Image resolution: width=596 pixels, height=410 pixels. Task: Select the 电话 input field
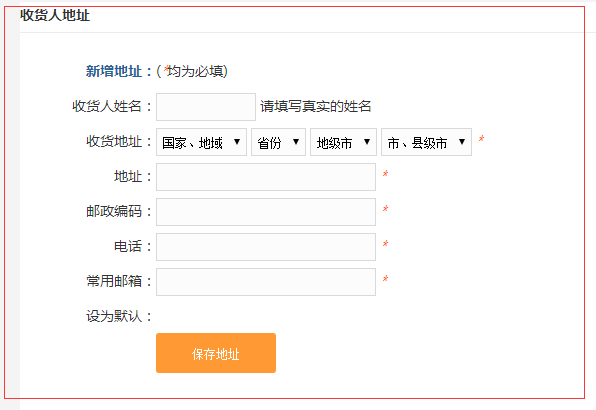[266, 247]
